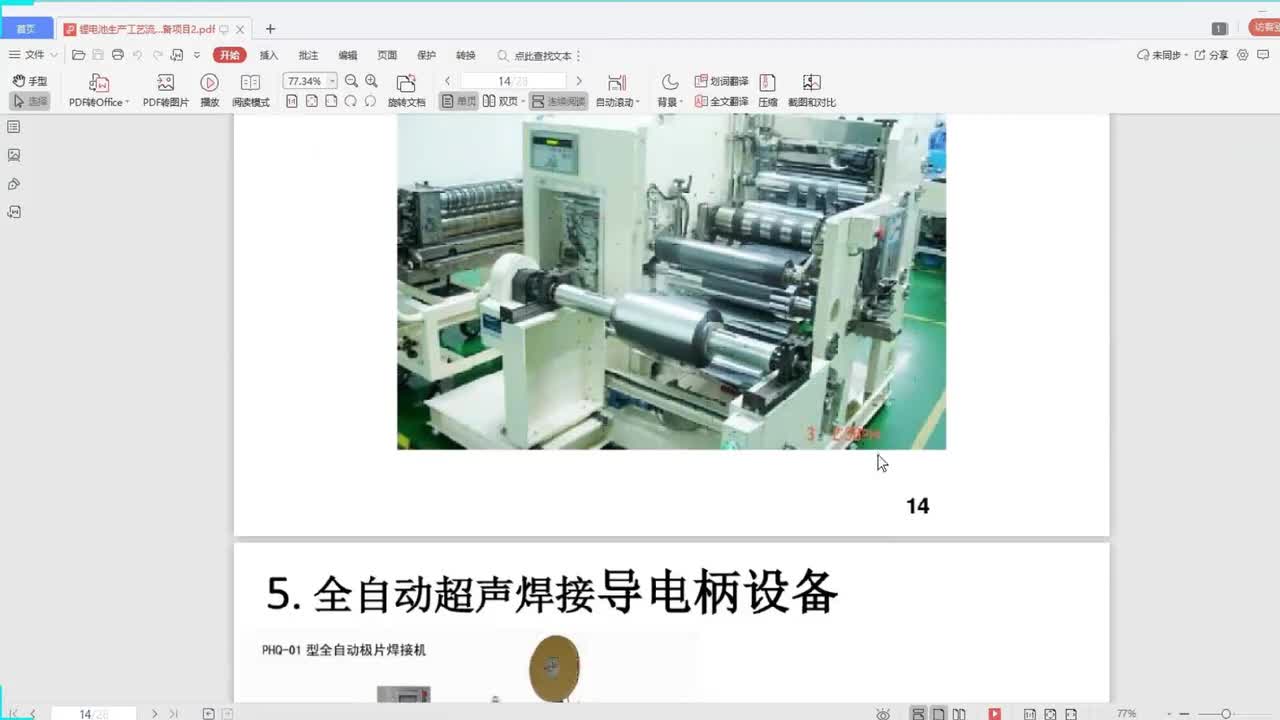Open settings gear in top right
1280x720 pixels.
[x=1243, y=55]
